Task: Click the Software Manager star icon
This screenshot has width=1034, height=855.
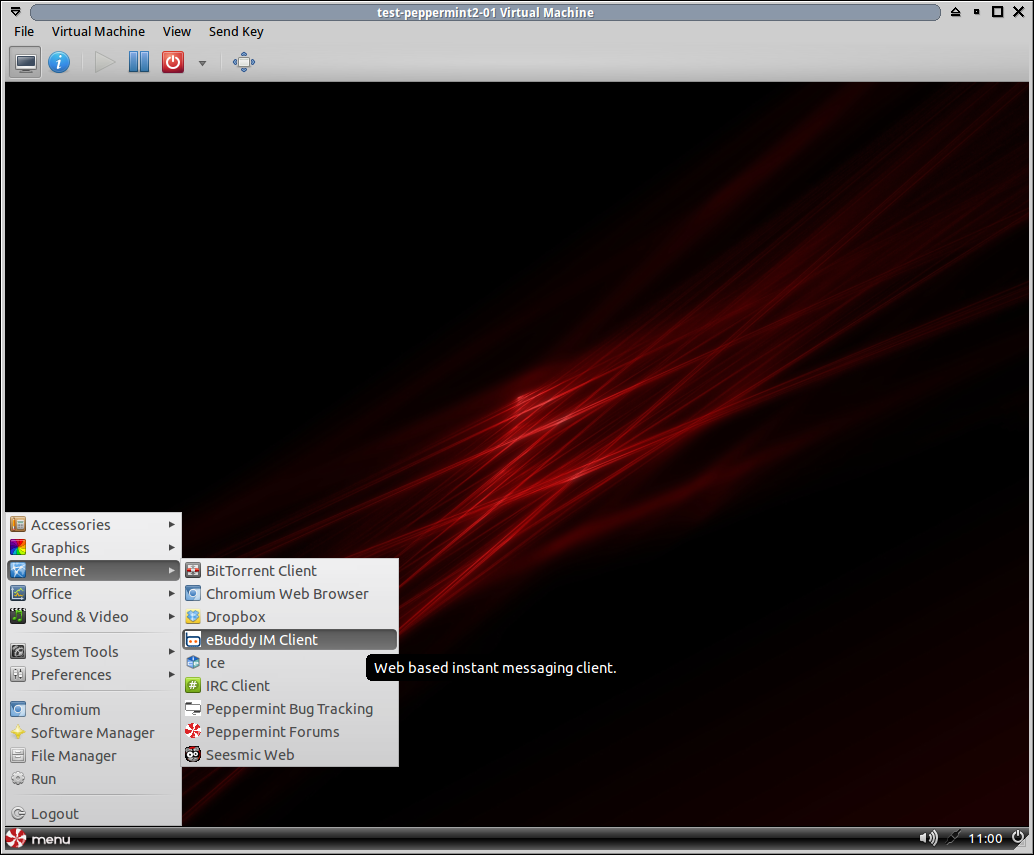Action: pos(18,733)
